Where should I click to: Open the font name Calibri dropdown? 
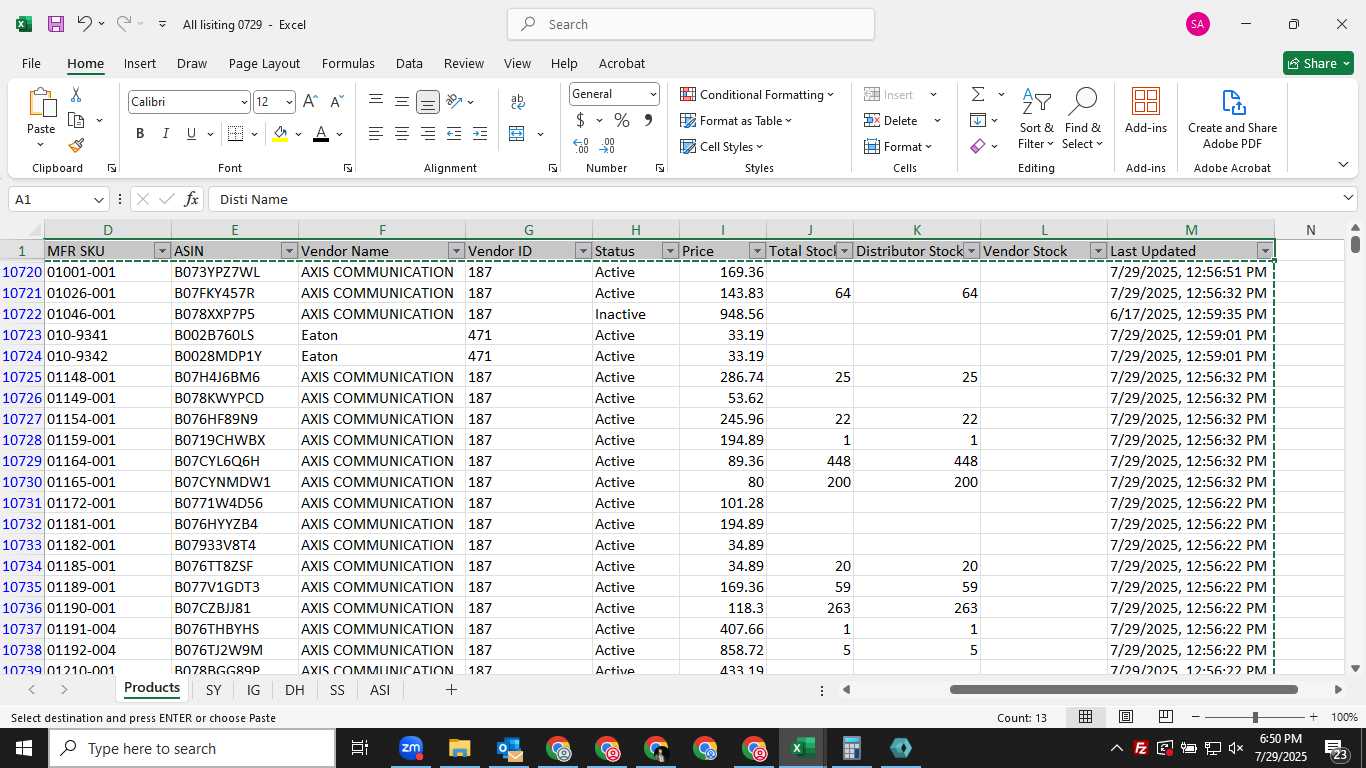coord(244,102)
